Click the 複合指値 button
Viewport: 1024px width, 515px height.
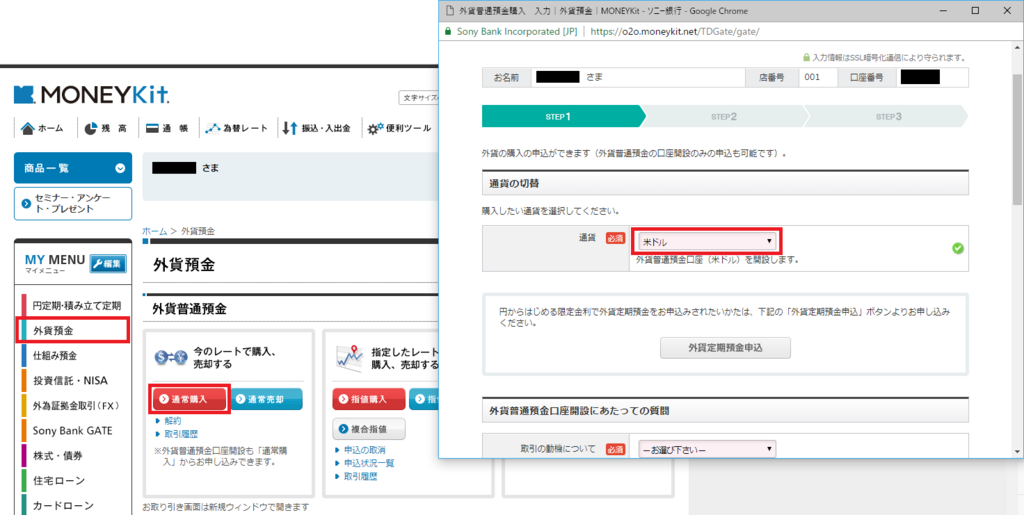pos(369,429)
